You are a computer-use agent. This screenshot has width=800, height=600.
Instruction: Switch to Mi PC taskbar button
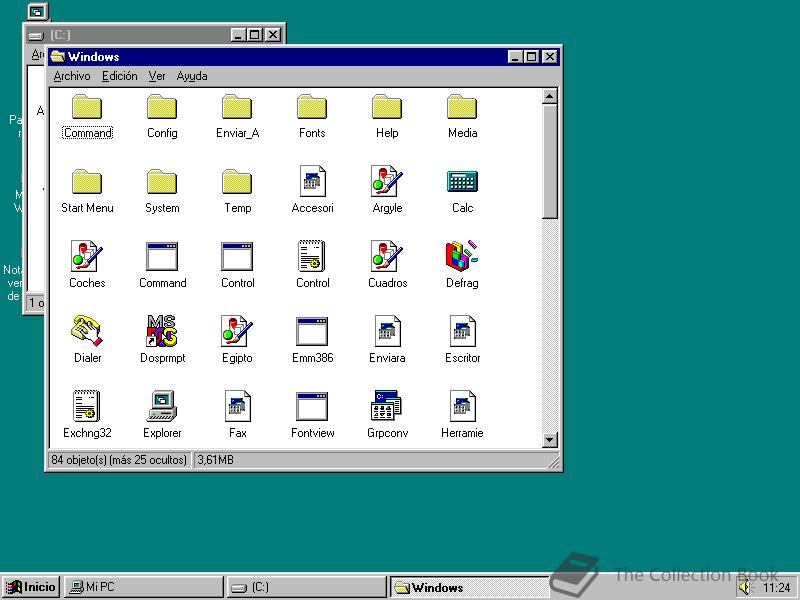point(143,587)
